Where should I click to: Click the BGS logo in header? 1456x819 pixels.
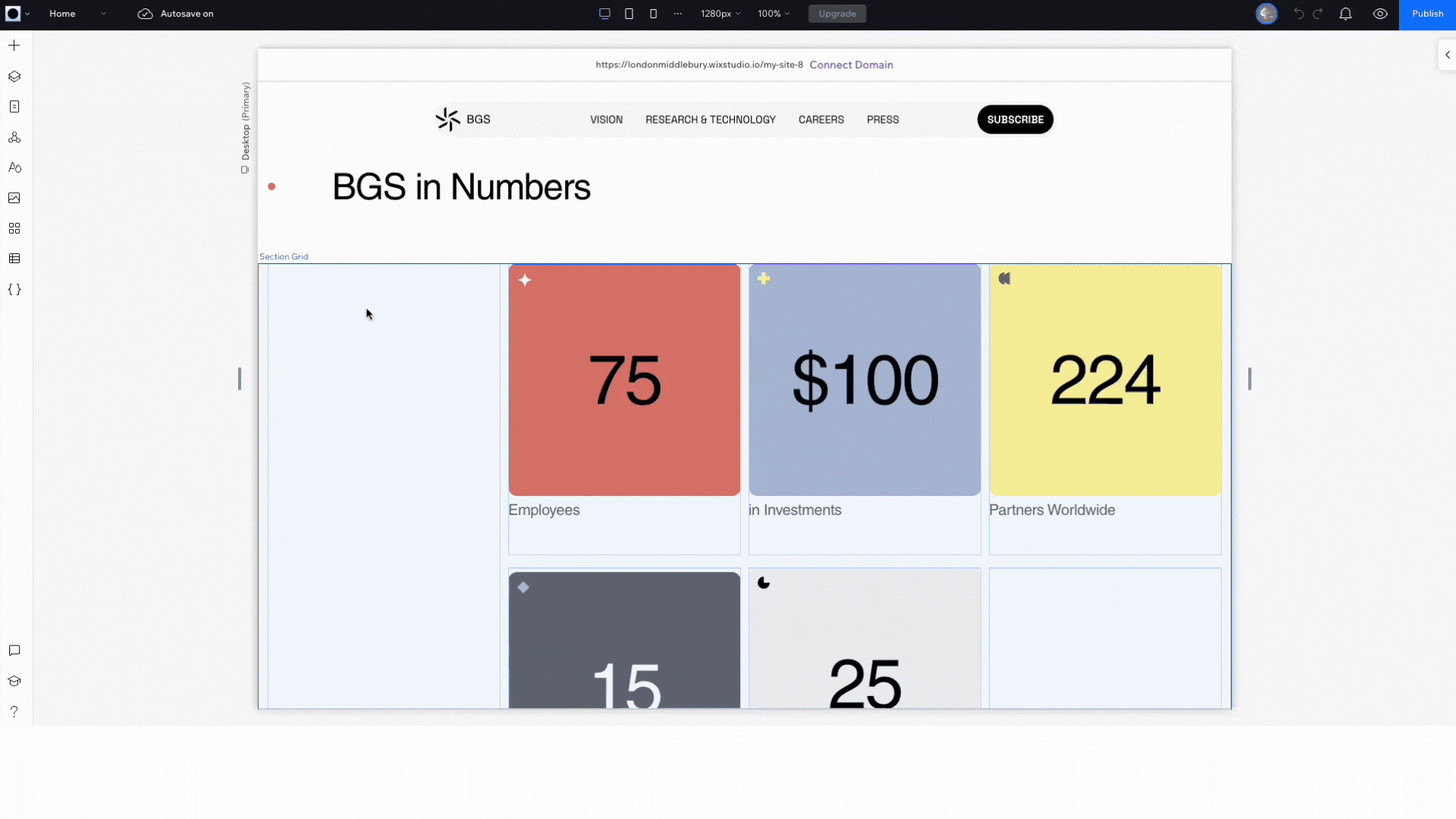[463, 119]
